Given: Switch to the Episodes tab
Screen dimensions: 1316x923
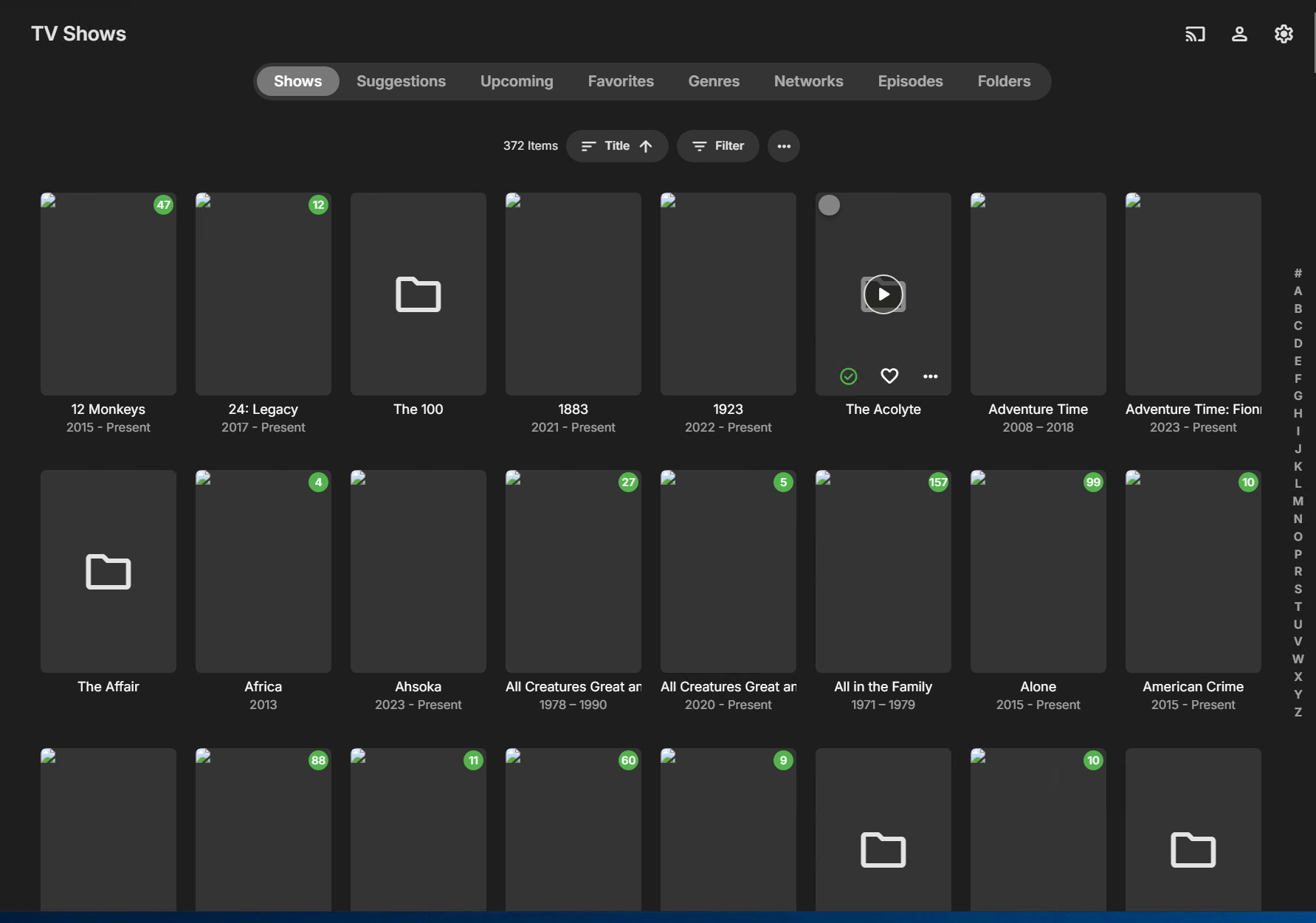Looking at the screenshot, I should point(910,81).
